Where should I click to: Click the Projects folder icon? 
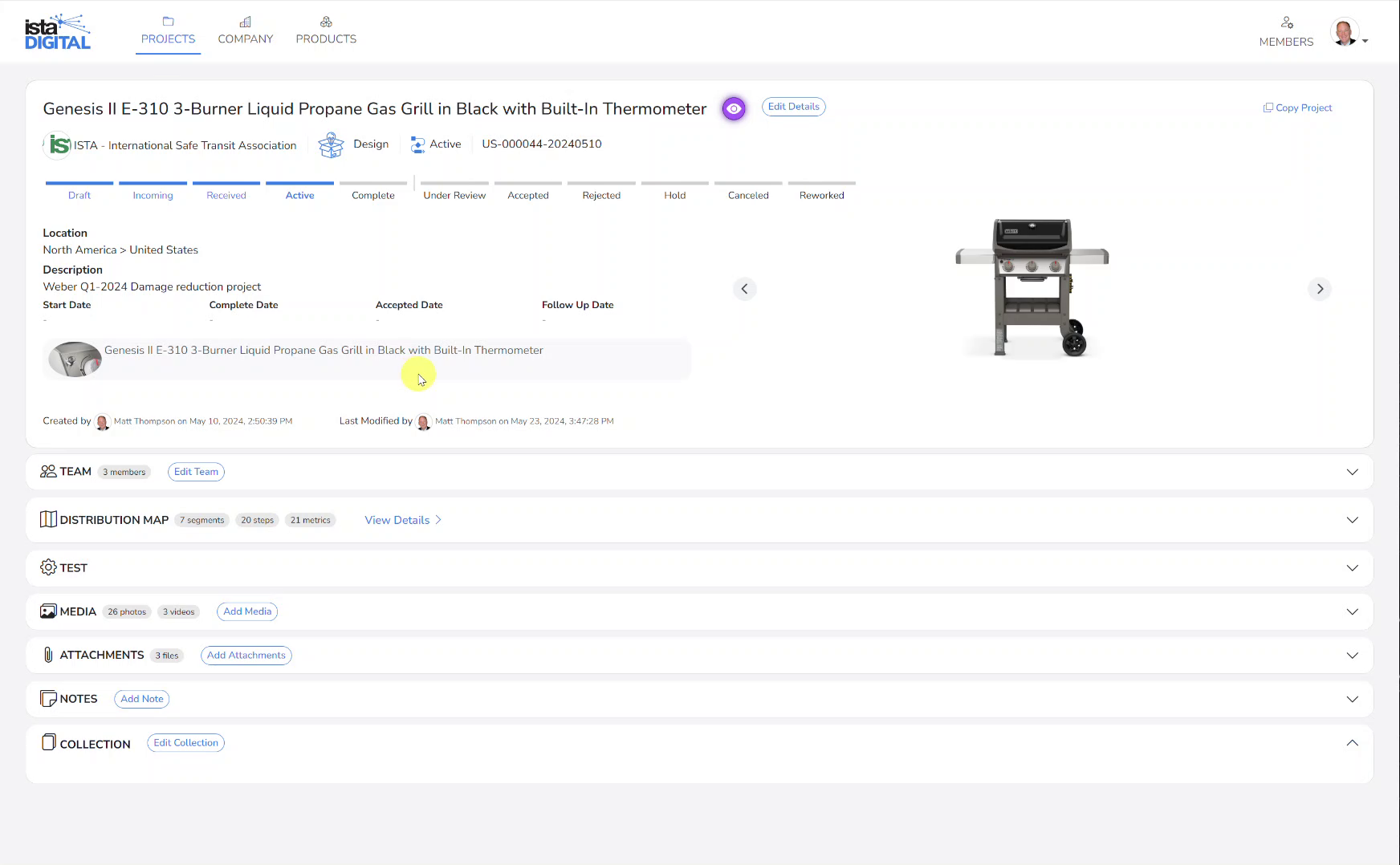[x=168, y=22]
